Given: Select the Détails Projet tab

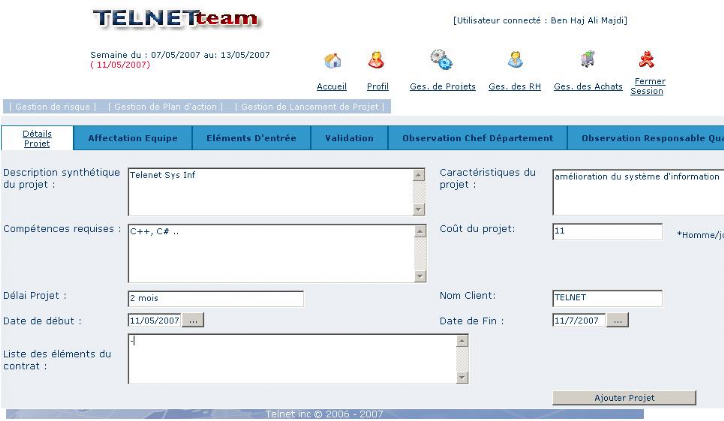Looking at the screenshot, I should [x=37, y=138].
